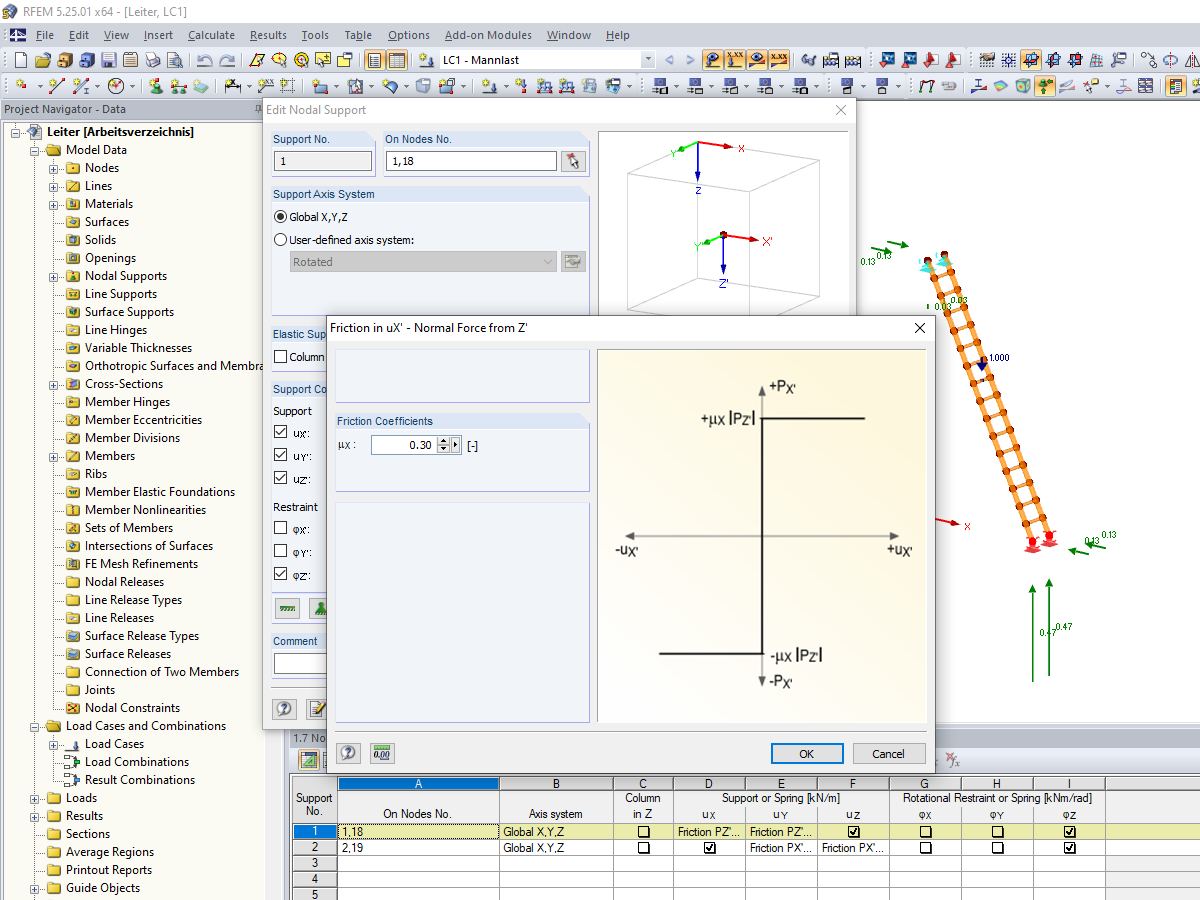Click the New Nodal Support toolbar icon

[x=157, y=86]
